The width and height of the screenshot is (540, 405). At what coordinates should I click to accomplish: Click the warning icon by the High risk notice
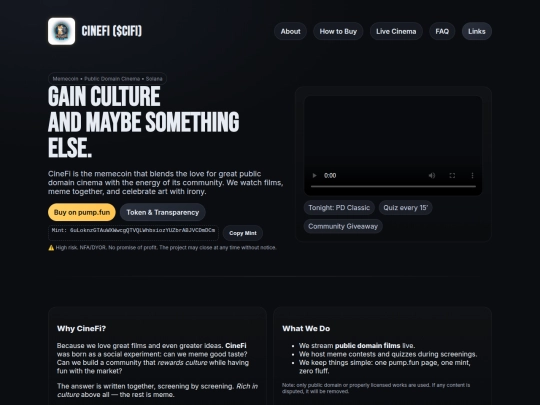click(51, 248)
